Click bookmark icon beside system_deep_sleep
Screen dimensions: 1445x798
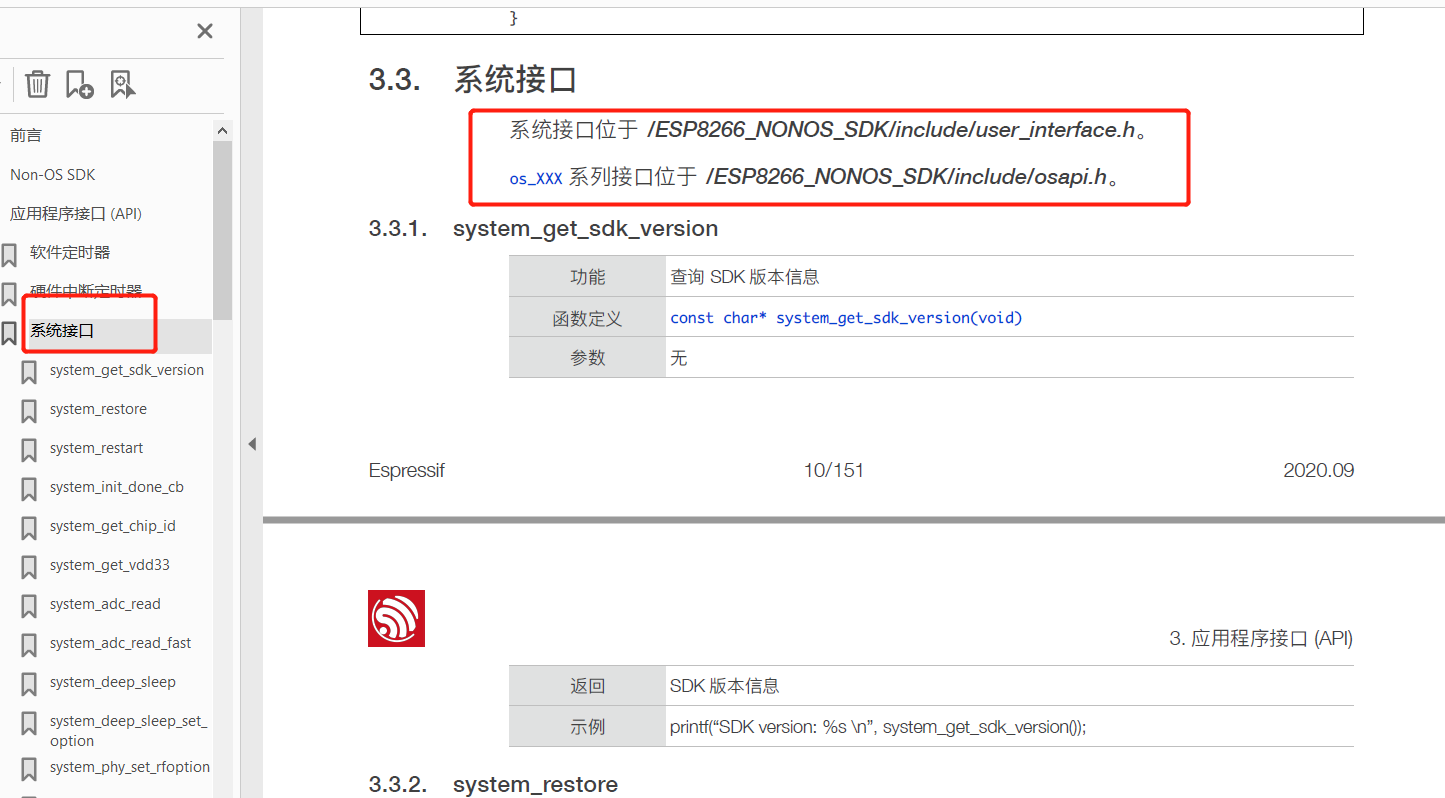coord(29,684)
